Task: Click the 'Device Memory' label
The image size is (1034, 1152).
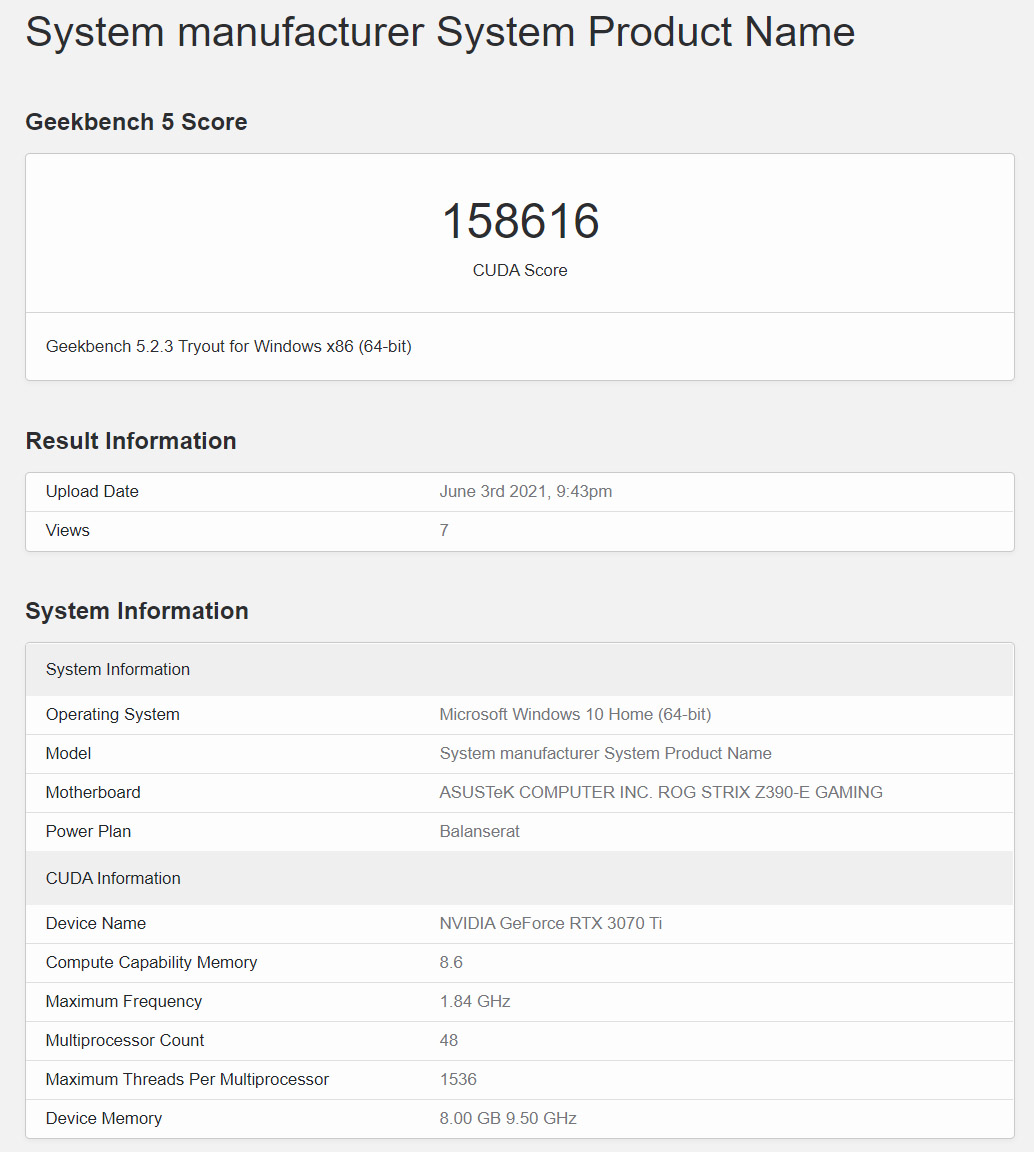Action: [x=104, y=1118]
